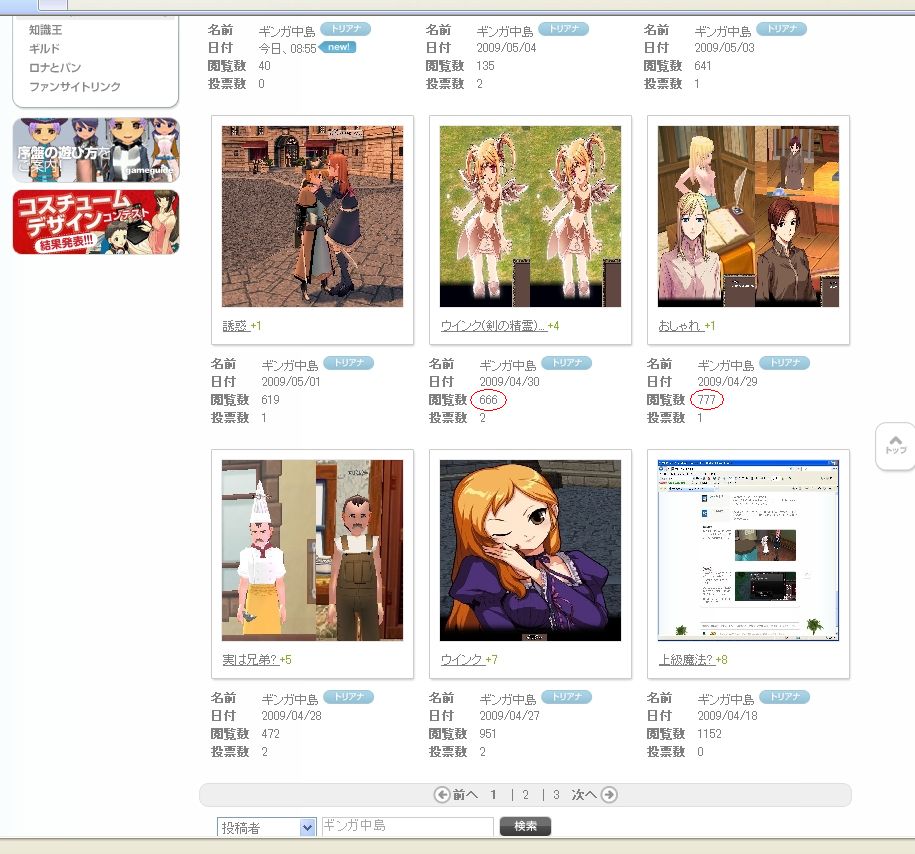Open the コスチュームデザイン contest banner
915x854 pixels.
tap(96, 222)
